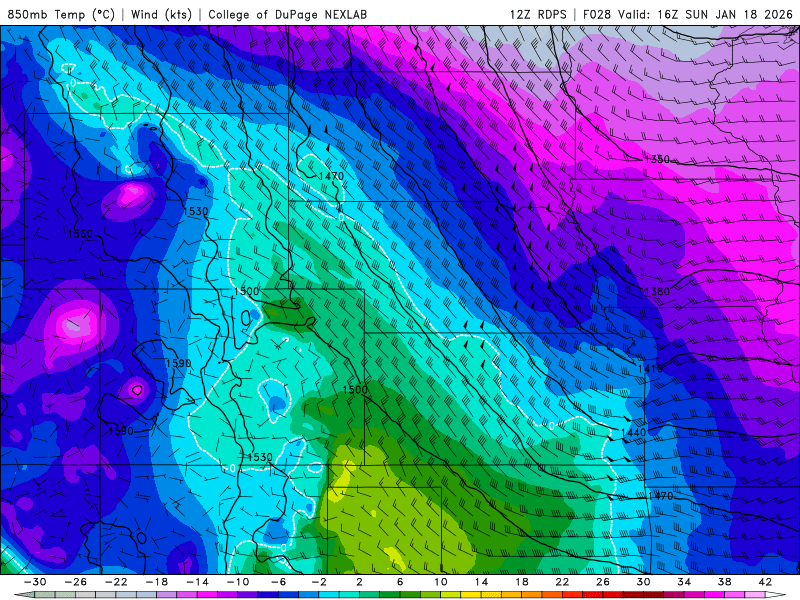Viewport: 800px width, 600px height.
Task: Select the 18 color scale value
Action: (522, 582)
